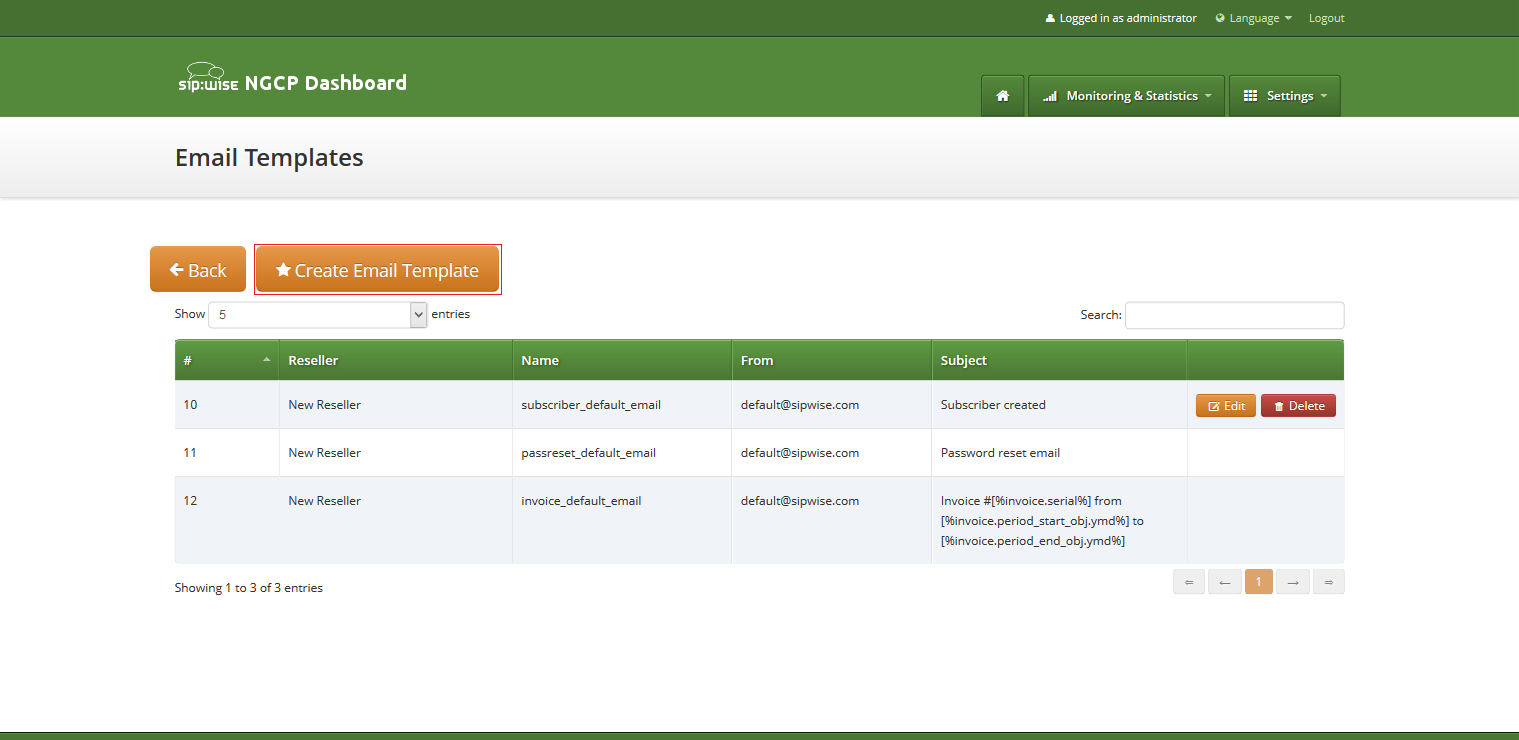The width and height of the screenshot is (1519, 740).
Task: Click the Create Email Template button
Action: point(378,268)
